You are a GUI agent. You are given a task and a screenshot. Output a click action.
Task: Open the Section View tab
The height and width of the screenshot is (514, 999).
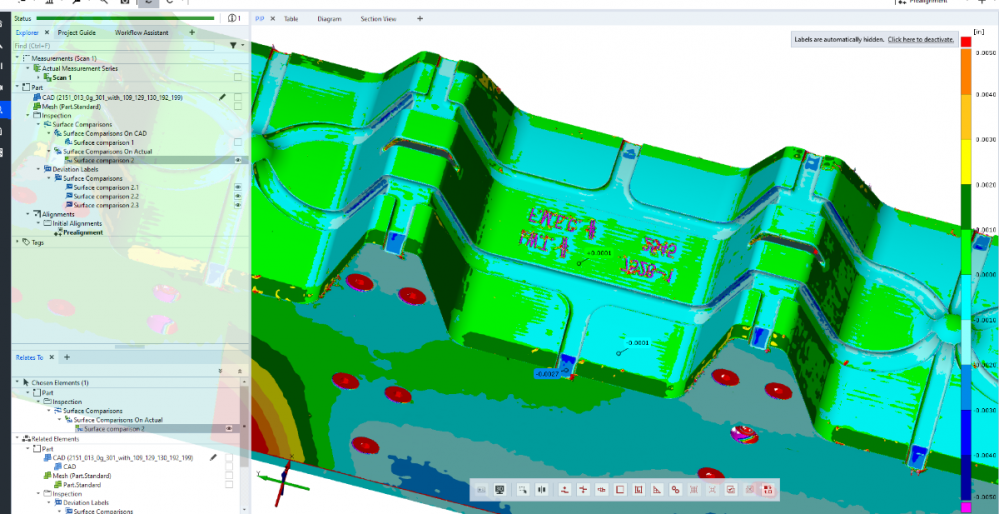tap(378, 18)
